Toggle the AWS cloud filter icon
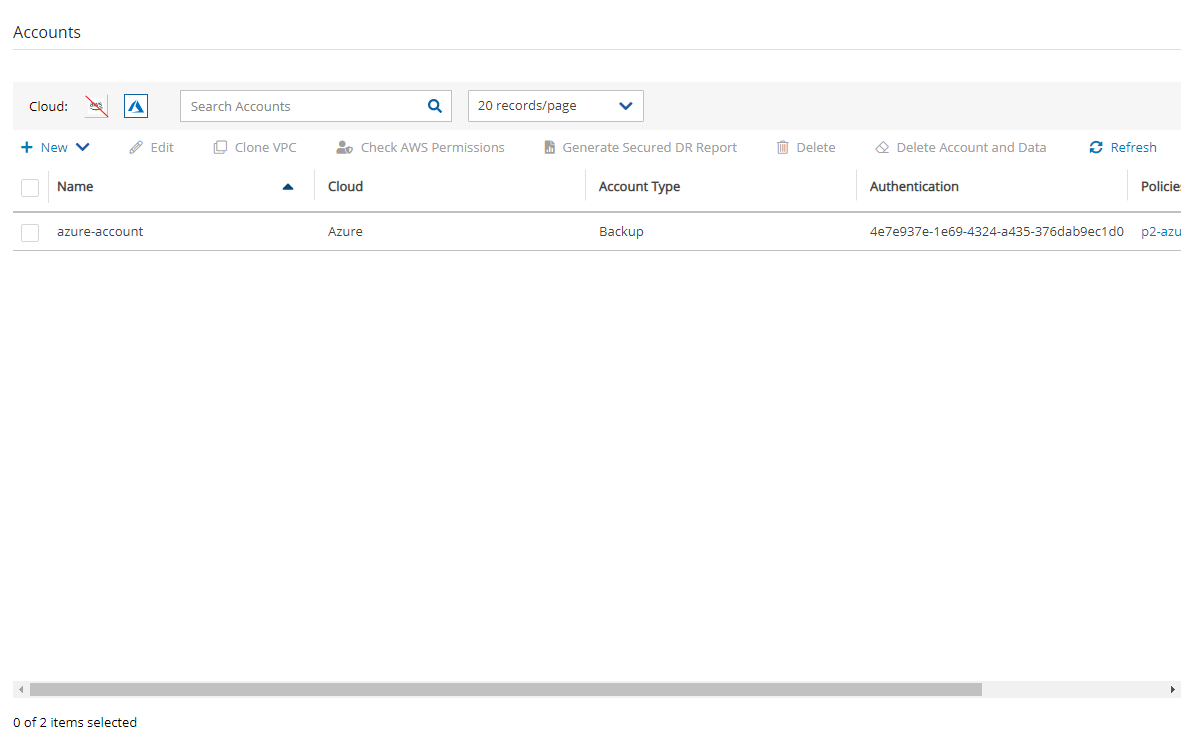This screenshot has width=1197, height=737. [96, 106]
